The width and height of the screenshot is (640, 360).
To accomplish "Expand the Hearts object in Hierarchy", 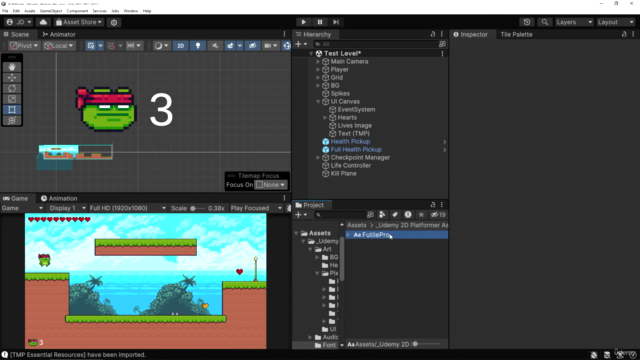I will pyautogui.click(x=325, y=118).
